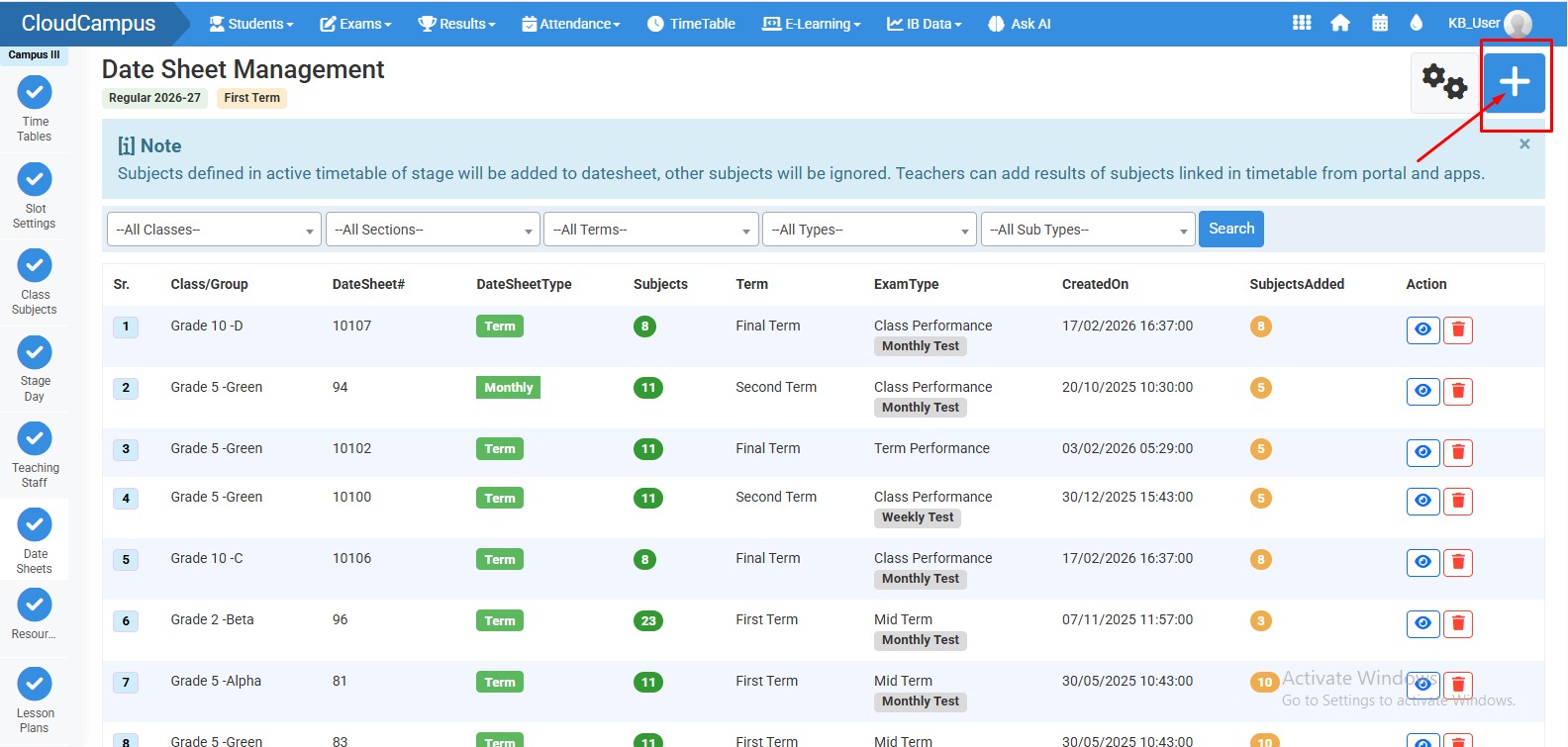This screenshot has height=747, width=1568.
Task: Click the DateSheet# column header
Action: tap(368, 284)
